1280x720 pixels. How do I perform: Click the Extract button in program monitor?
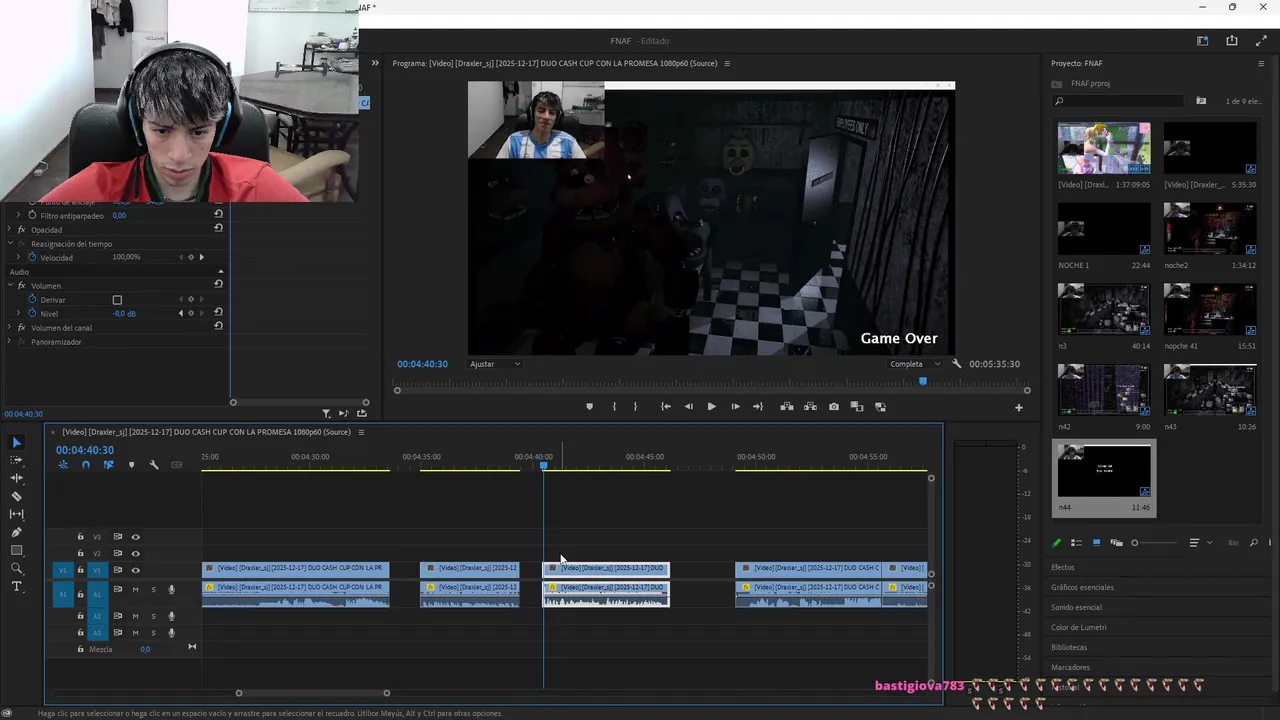click(x=810, y=407)
